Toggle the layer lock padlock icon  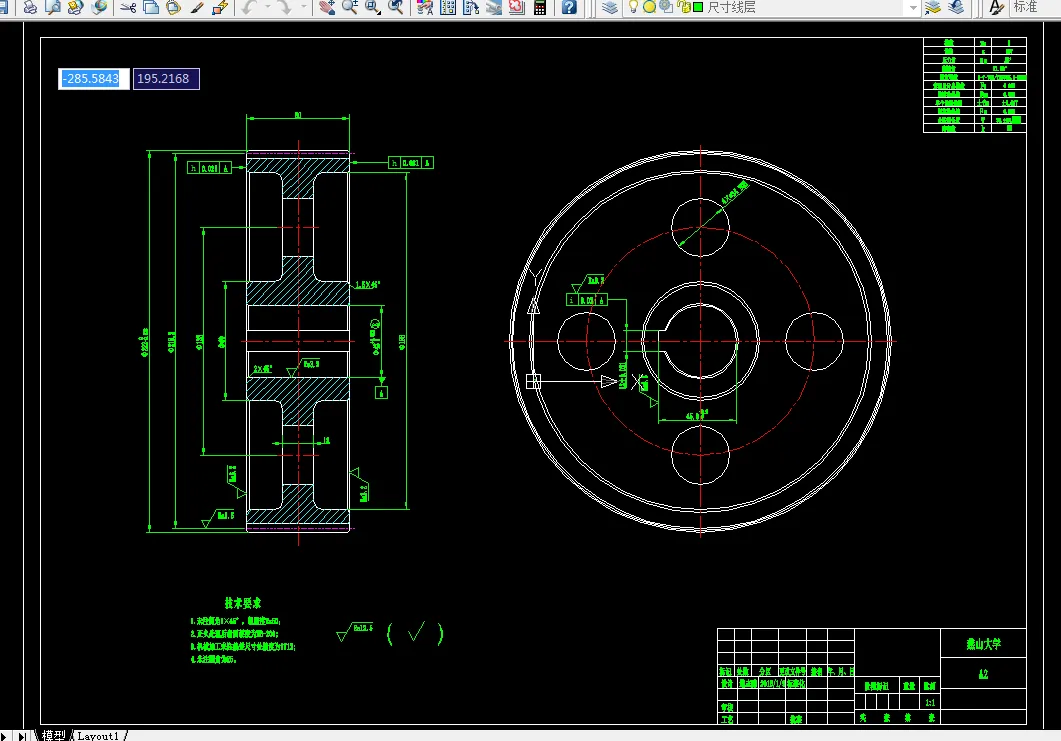tap(684, 7)
